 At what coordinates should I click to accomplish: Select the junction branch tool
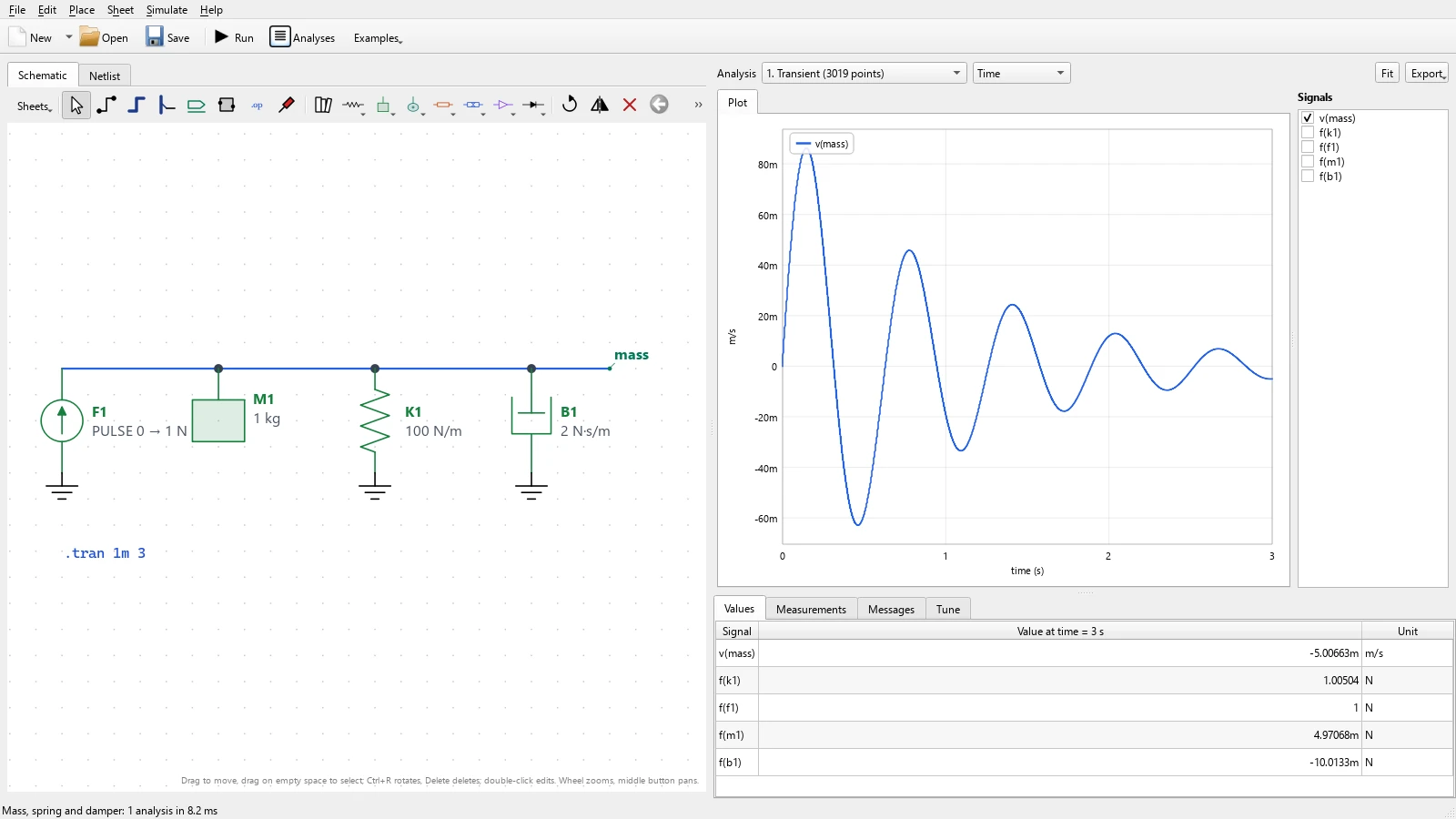point(167,105)
